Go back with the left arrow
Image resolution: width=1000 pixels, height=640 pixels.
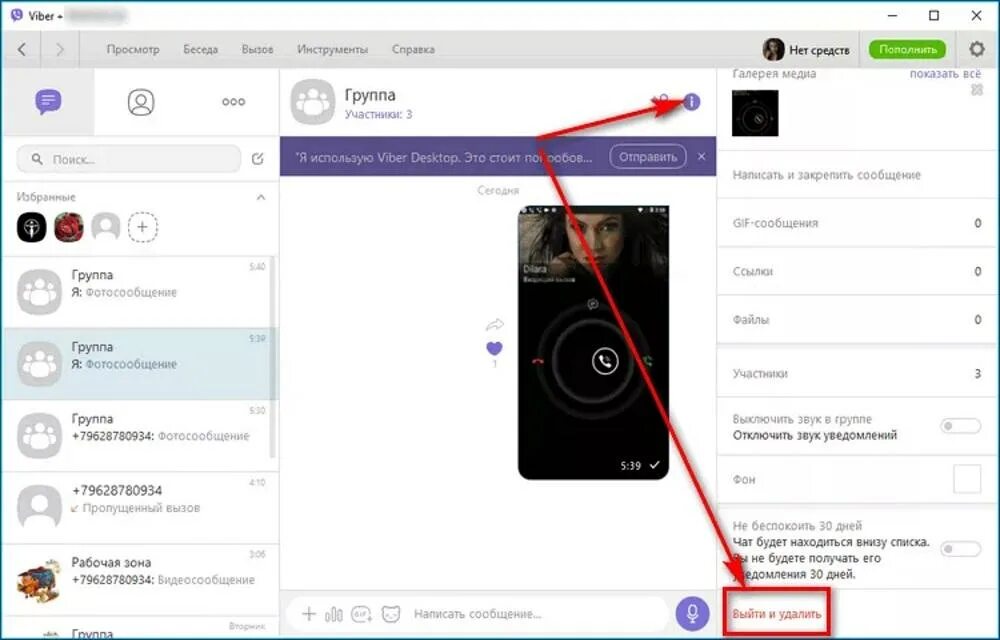(22, 49)
